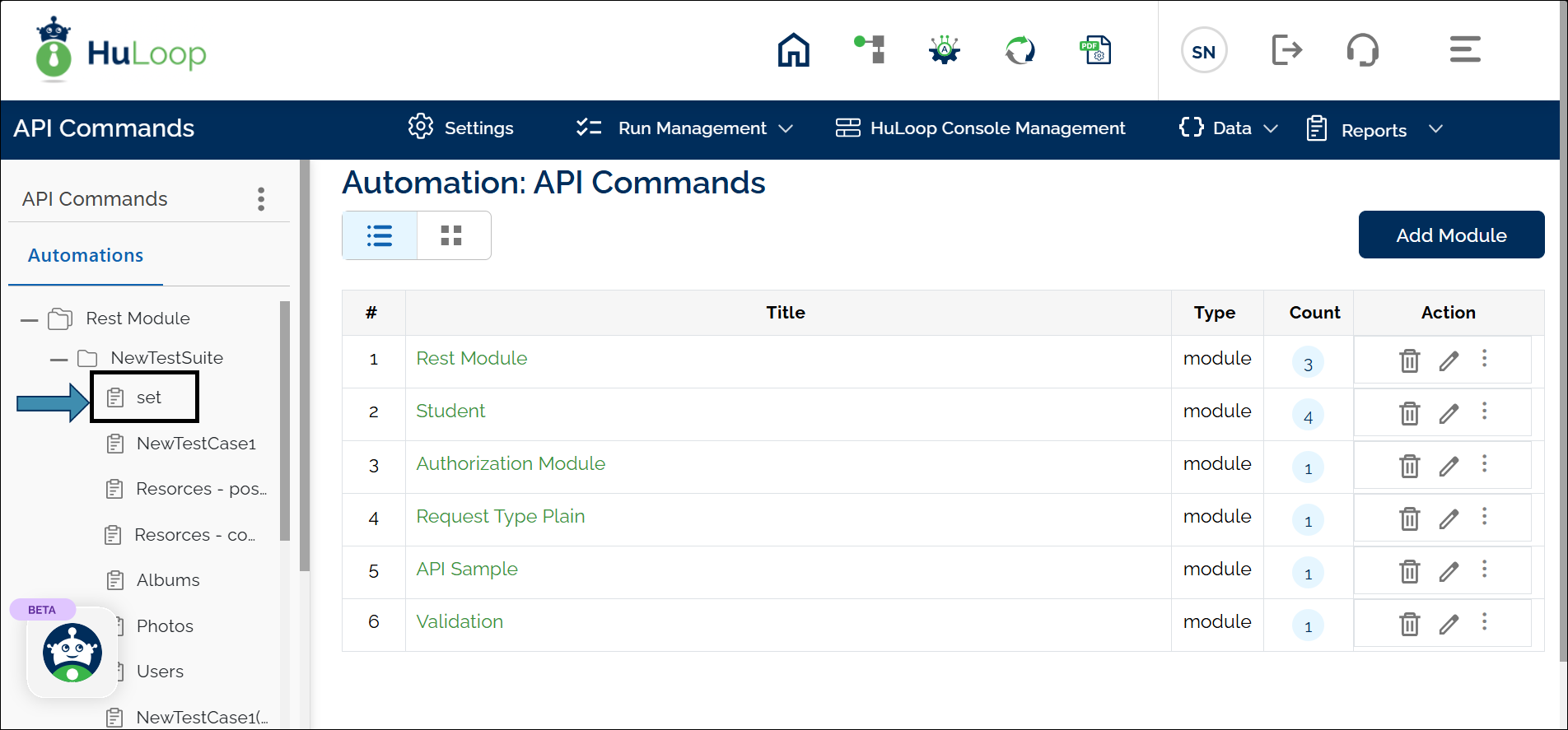Click the logout icon
1568x730 pixels.
(x=1286, y=50)
